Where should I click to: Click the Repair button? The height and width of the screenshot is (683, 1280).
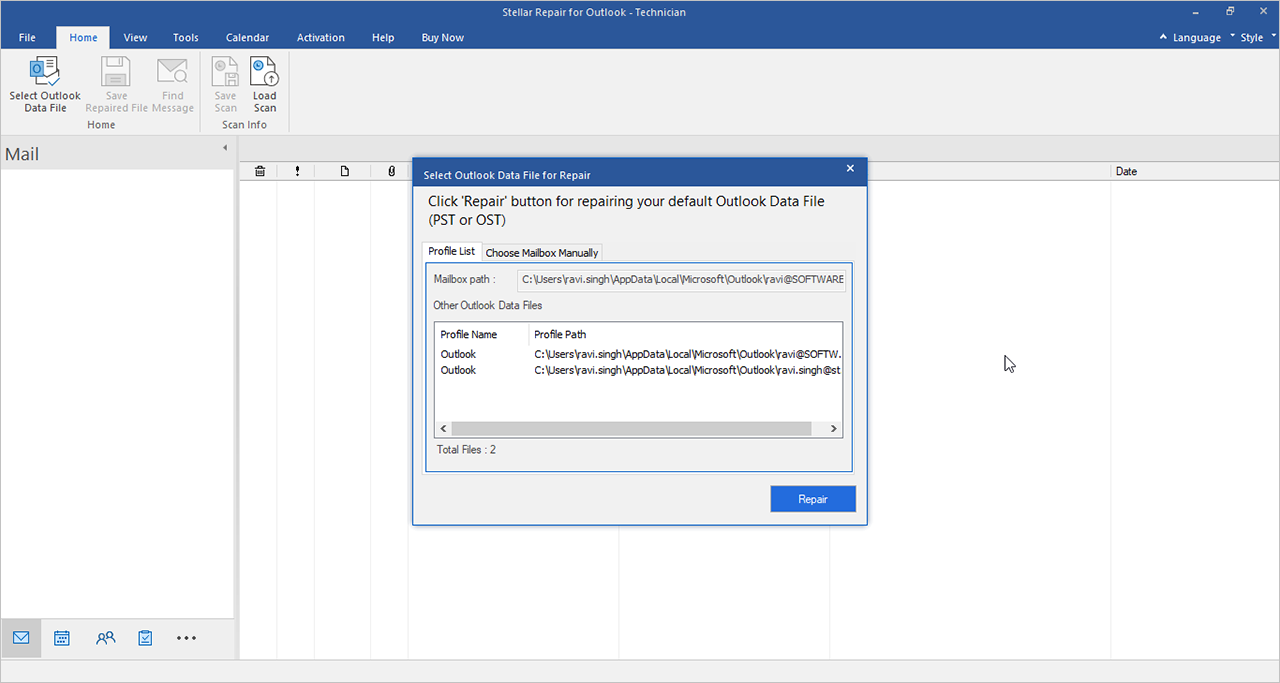(812, 499)
